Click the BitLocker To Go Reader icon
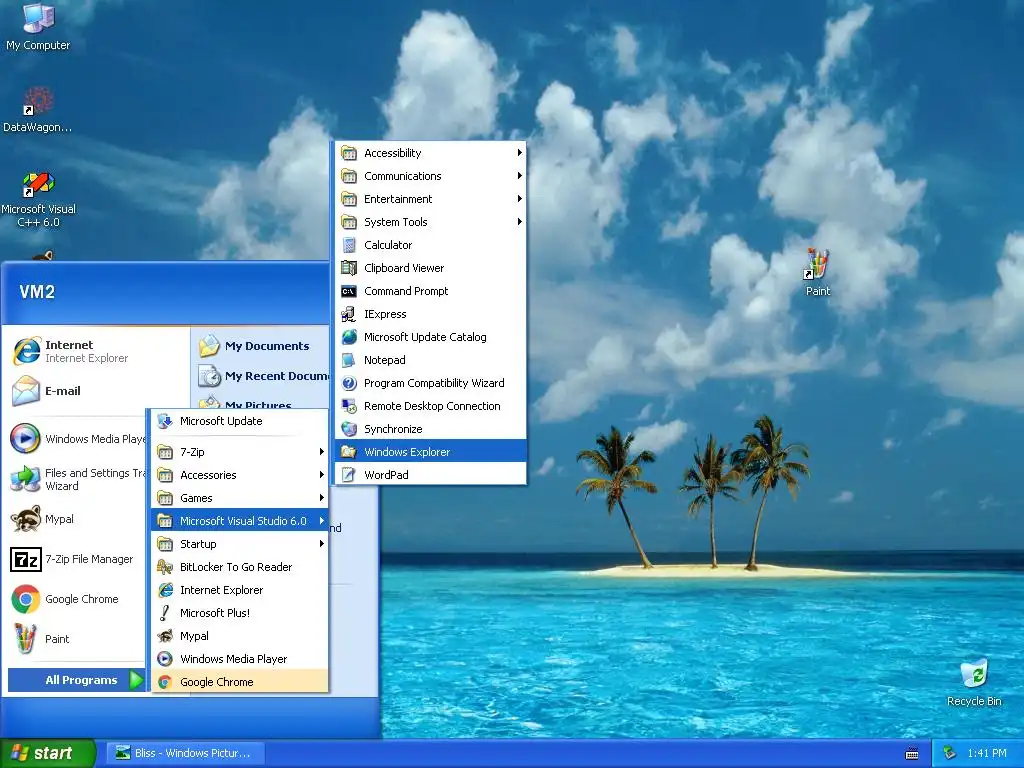 tap(165, 567)
